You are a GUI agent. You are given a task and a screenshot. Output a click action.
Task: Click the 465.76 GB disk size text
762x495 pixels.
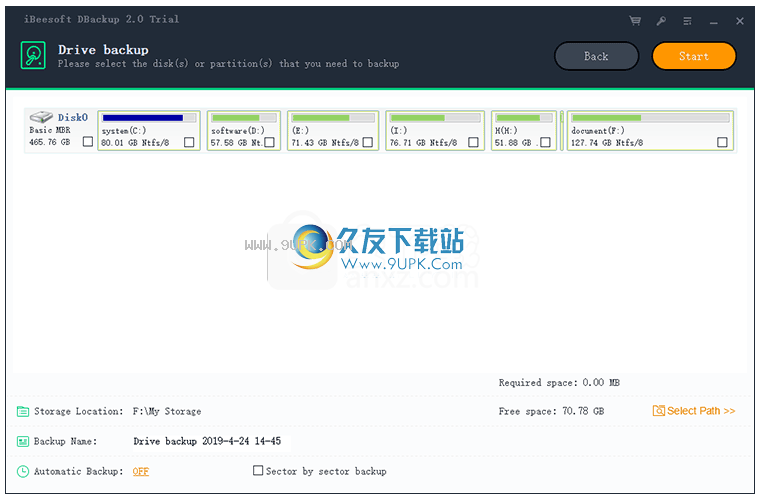pyautogui.click(x=50, y=142)
